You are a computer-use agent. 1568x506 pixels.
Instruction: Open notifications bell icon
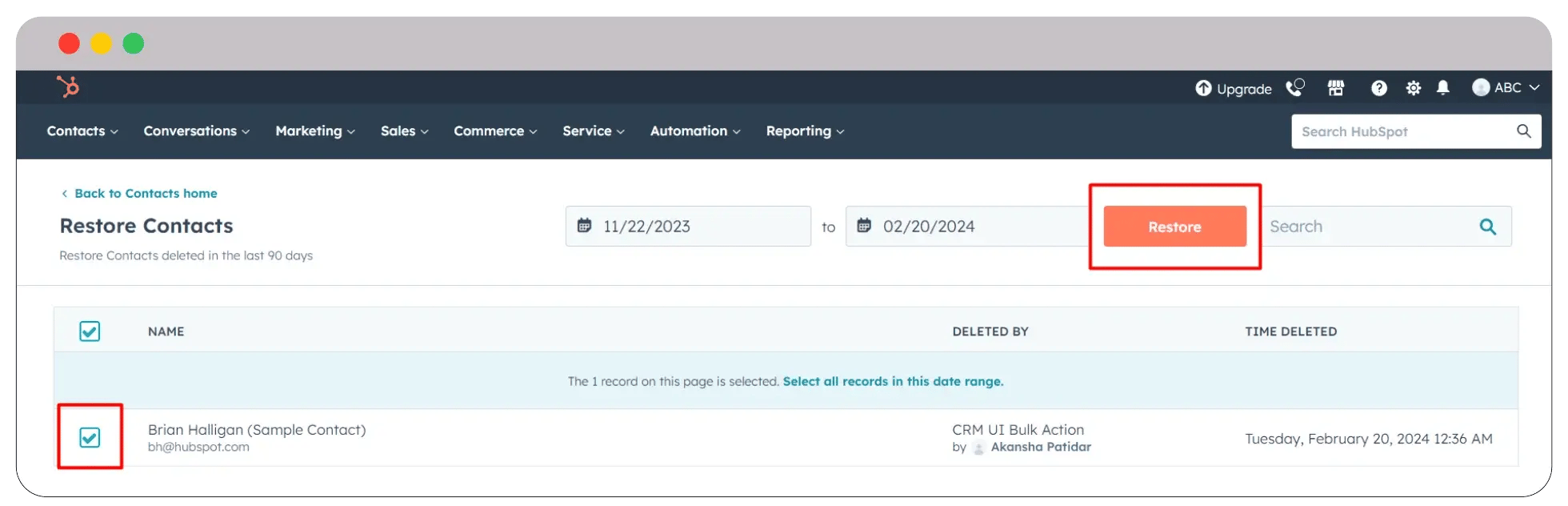click(x=1443, y=88)
